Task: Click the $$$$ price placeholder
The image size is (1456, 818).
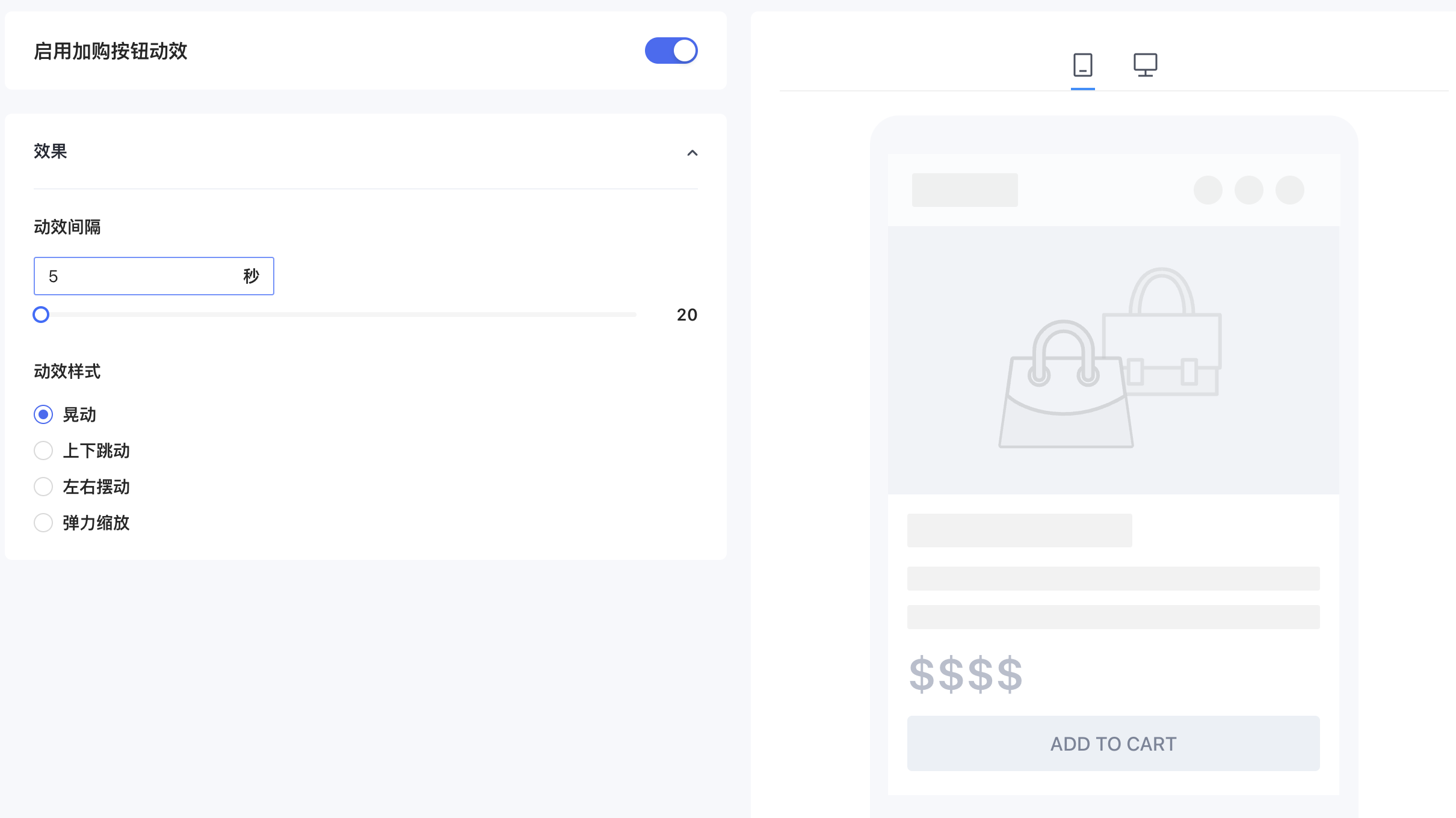Action: pos(965,675)
